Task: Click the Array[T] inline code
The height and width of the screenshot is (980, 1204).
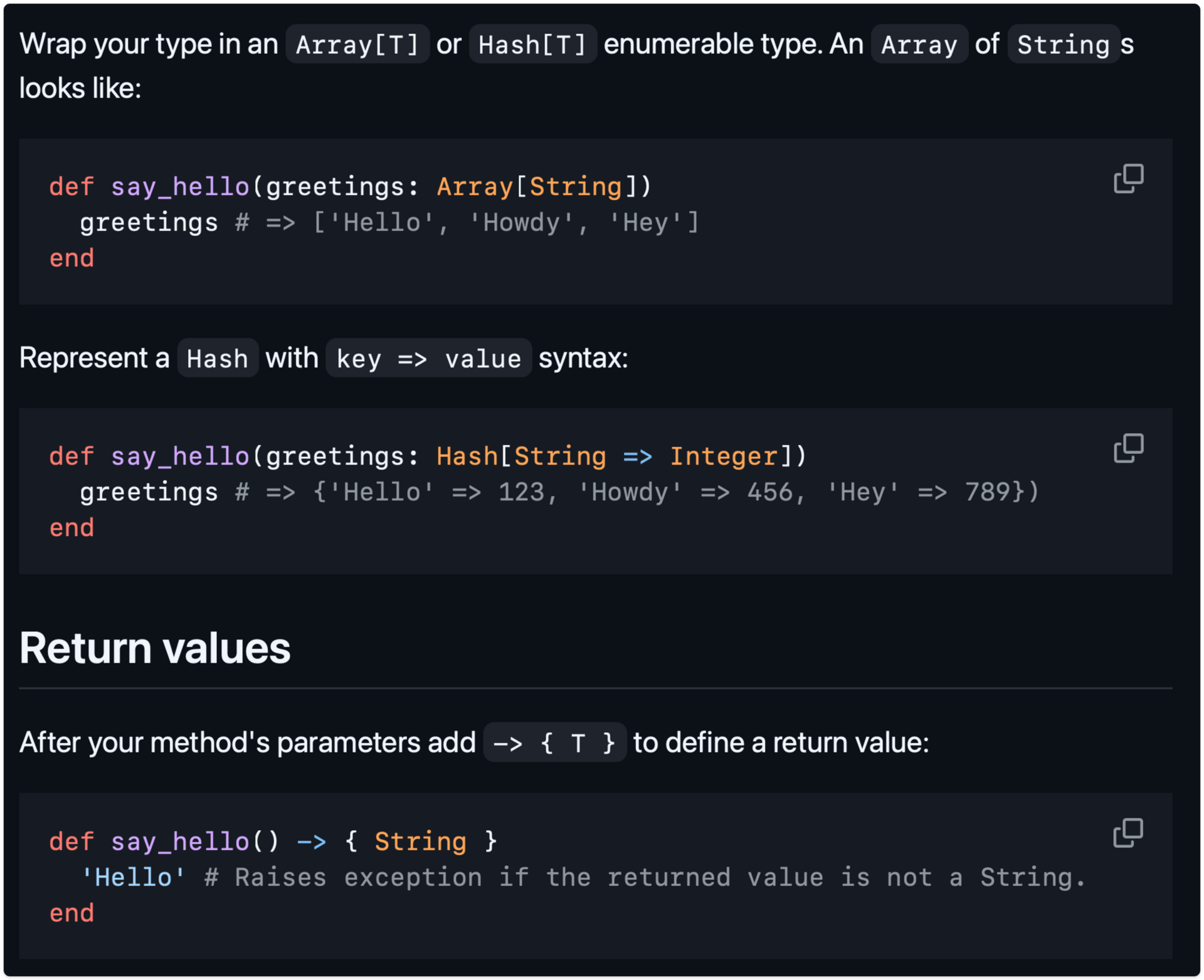Action: pos(357,45)
